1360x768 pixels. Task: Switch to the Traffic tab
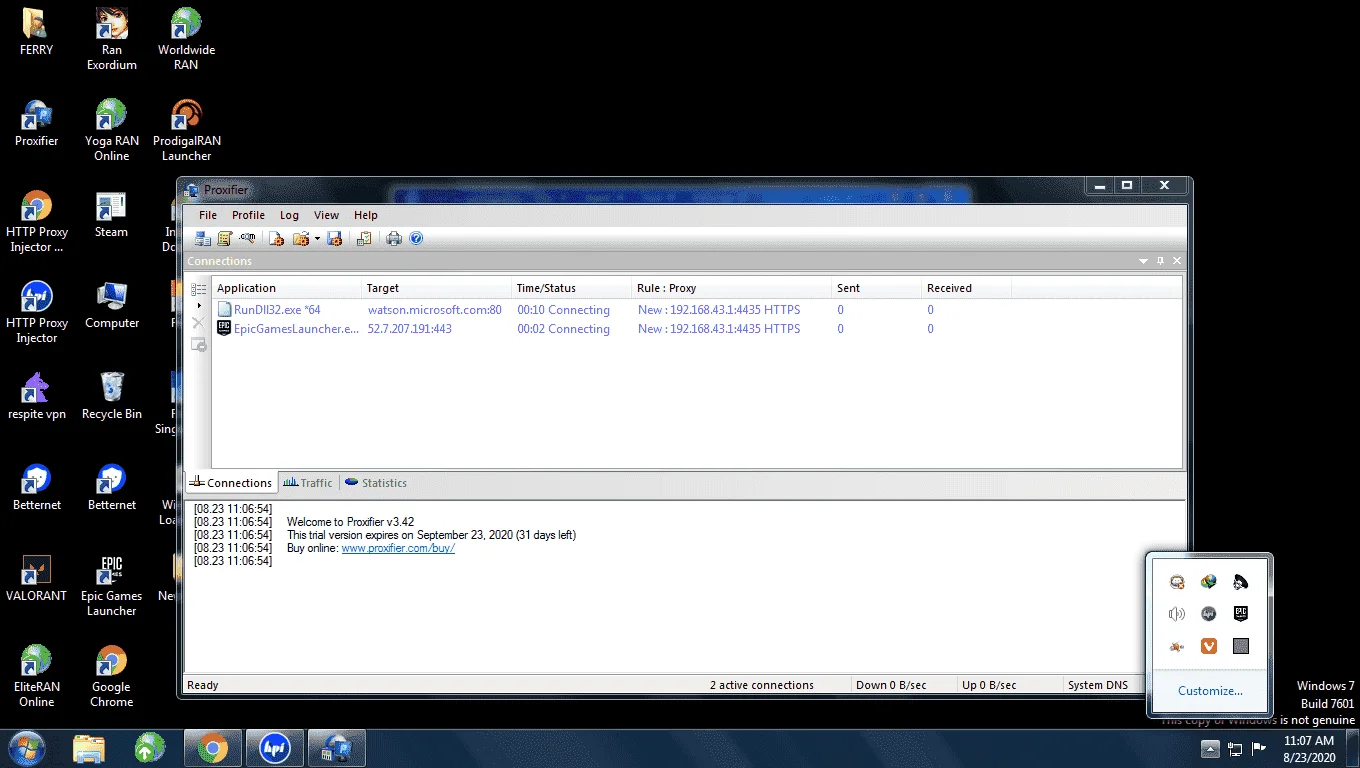point(308,483)
